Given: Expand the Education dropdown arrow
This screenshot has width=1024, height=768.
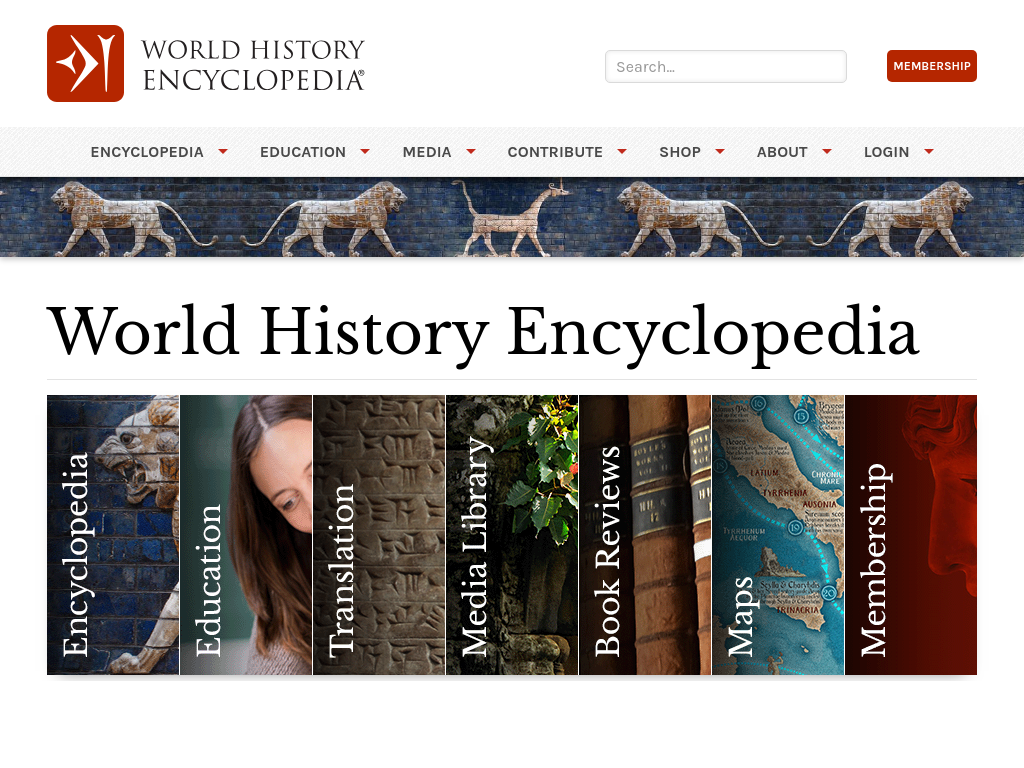Looking at the screenshot, I should 365,152.
